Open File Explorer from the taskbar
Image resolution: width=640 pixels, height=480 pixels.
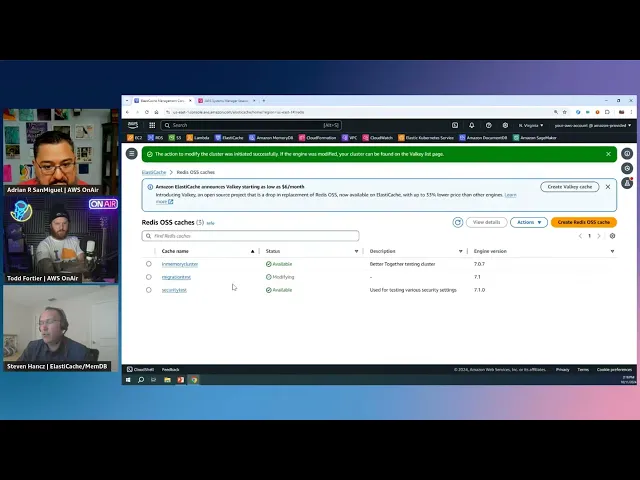(167, 380)
